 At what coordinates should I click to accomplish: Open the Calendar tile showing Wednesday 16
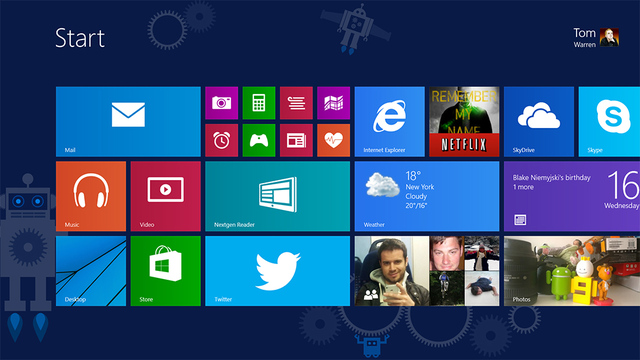[x=572, y=196]
